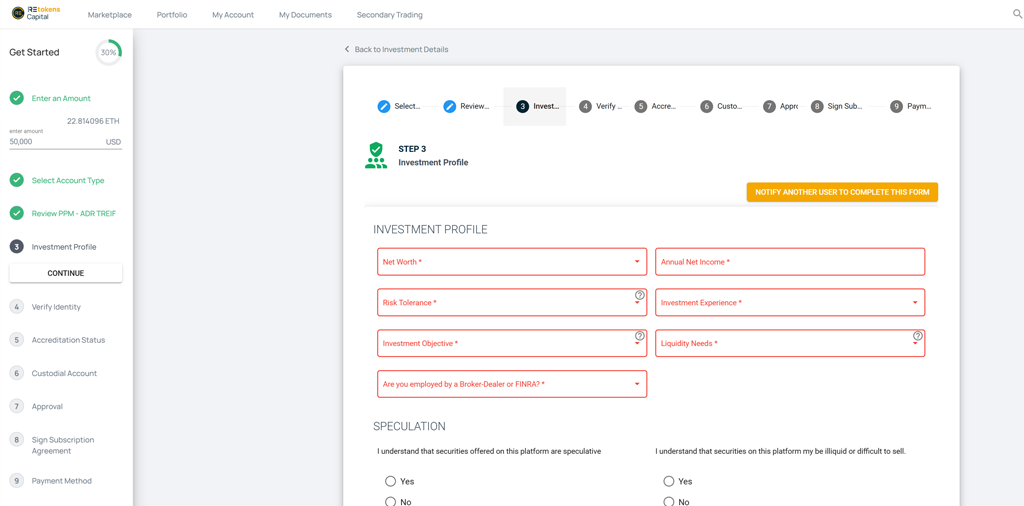The width and height of the screenshot is (1024, 506).
Task: Switch to step 7 Approval tab in stepper
Action: coord(780,106)
